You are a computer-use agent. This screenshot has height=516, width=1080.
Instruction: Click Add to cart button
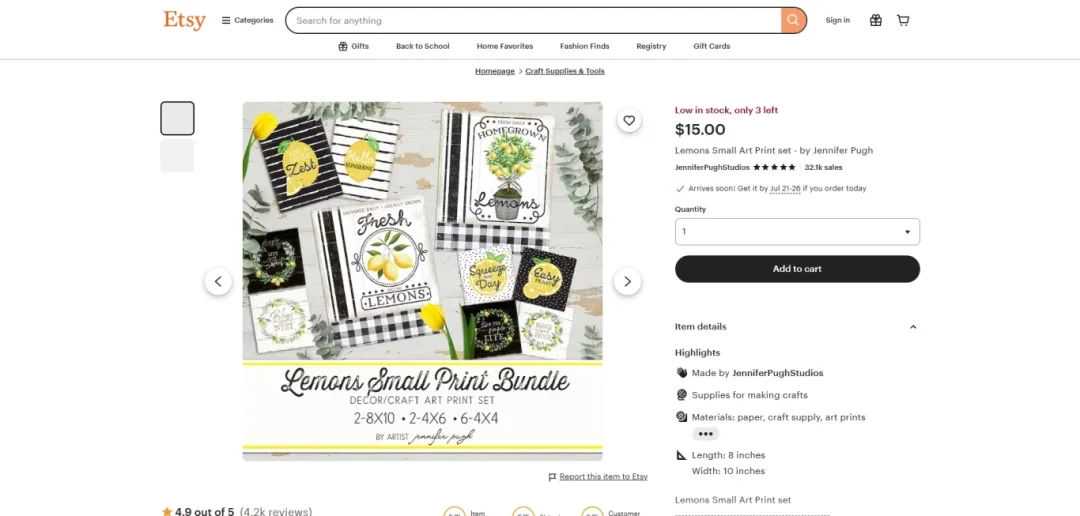(797, 269)
